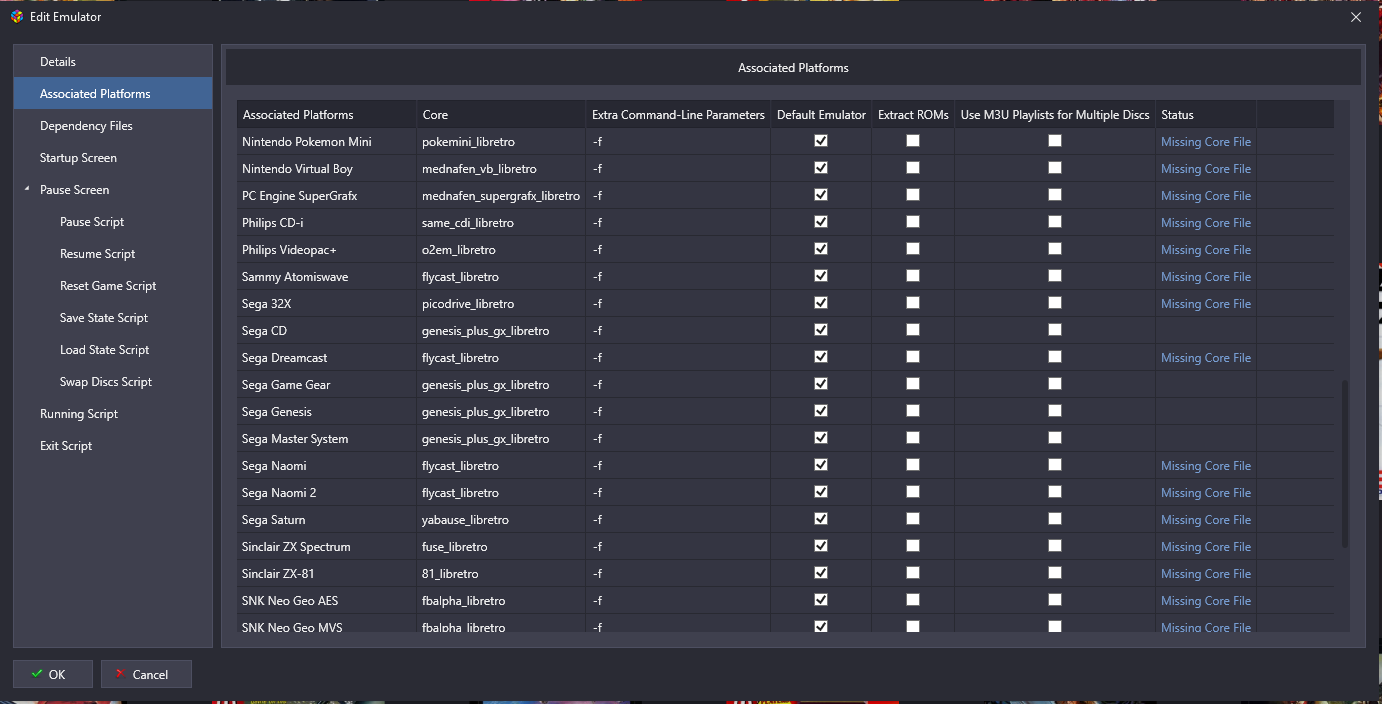The width and height of the screenshot is (1382, 704).
Task: Click the Status column header
Action: (1206, 114)
